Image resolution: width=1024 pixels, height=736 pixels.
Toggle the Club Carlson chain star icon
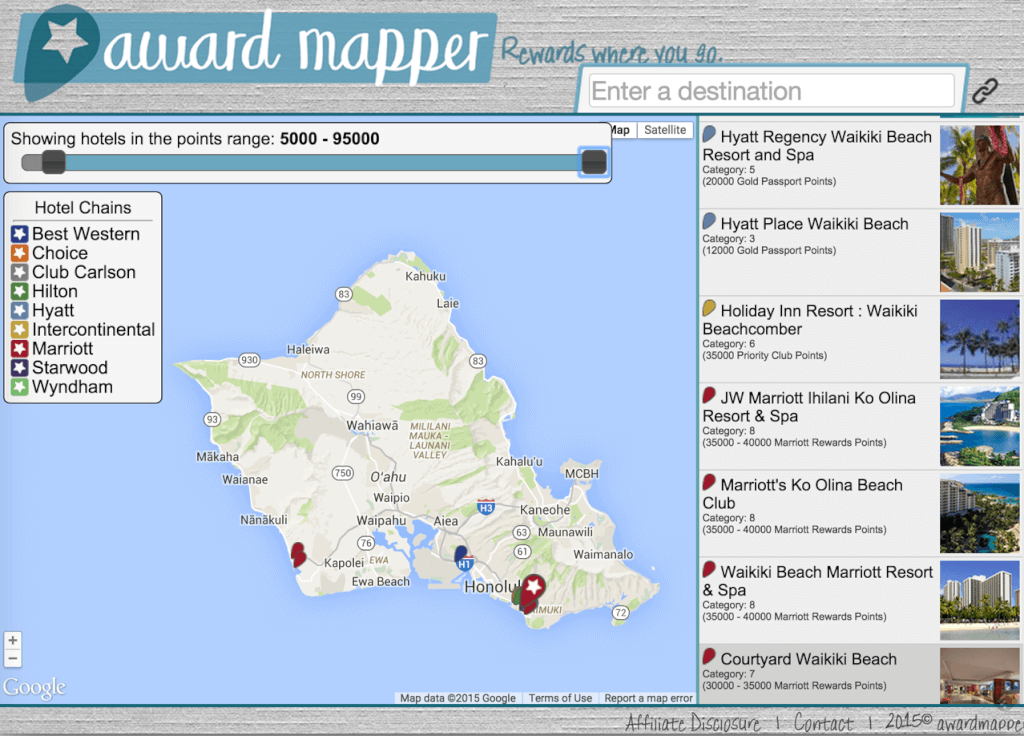point(20,272)
